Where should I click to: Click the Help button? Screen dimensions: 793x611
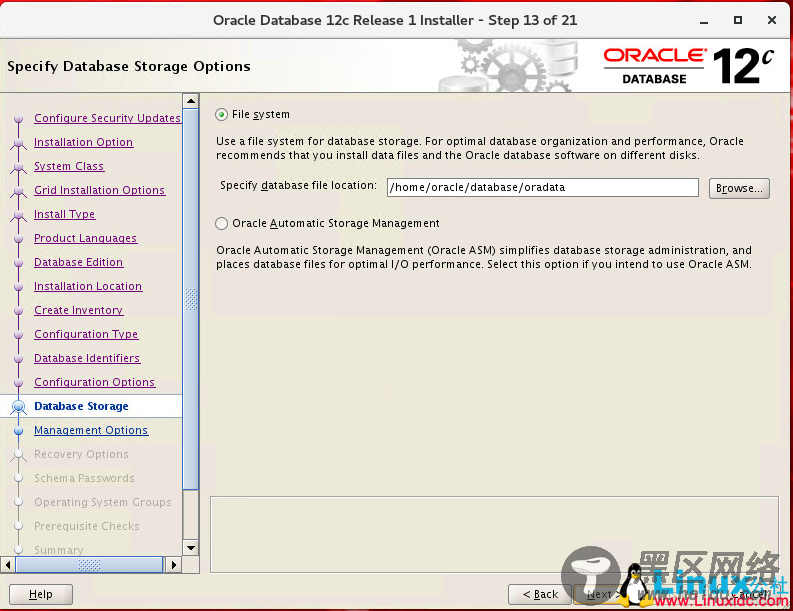(x=40, y=594)
